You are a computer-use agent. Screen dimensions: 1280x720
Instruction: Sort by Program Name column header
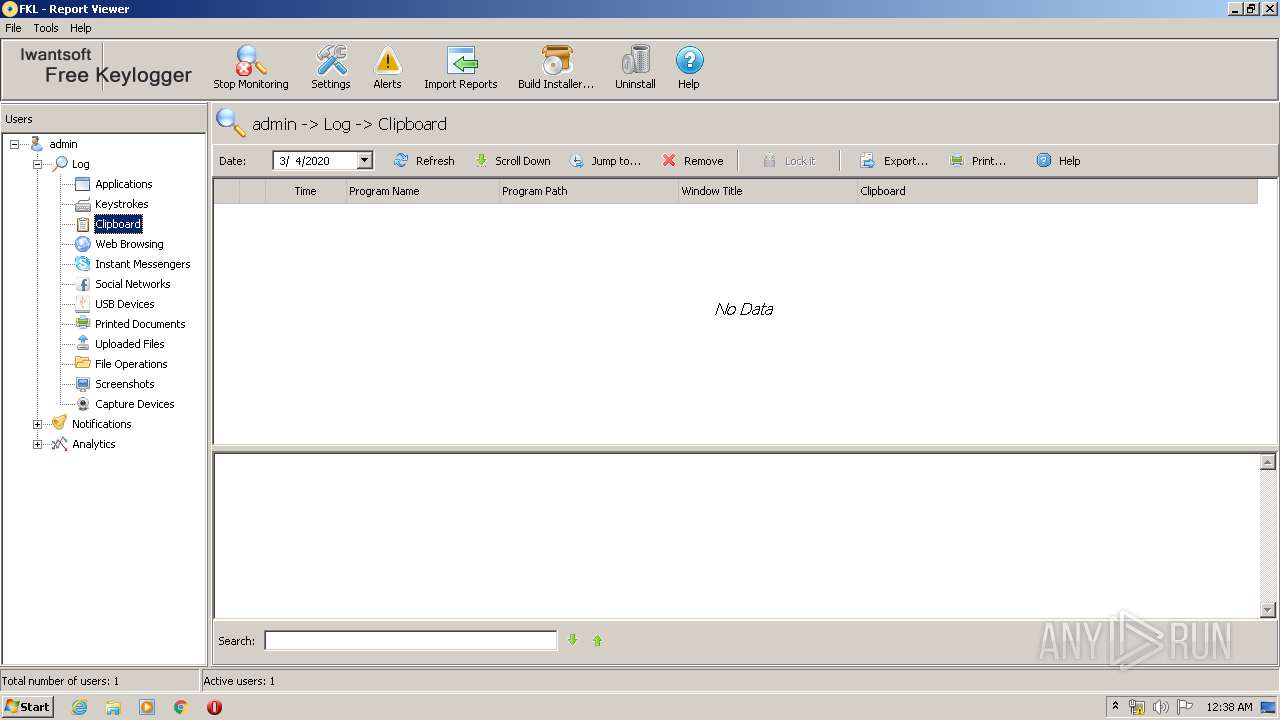tap(422, 191)
